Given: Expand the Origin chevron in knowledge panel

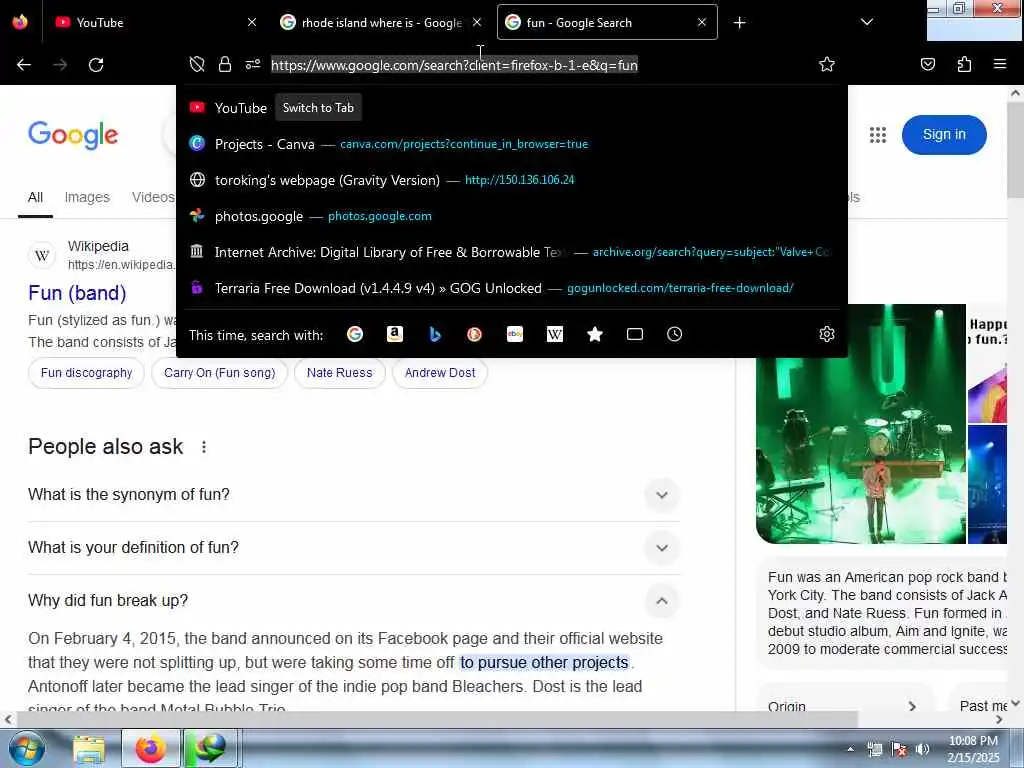Looking at the screenshot, I should point(912,706).
